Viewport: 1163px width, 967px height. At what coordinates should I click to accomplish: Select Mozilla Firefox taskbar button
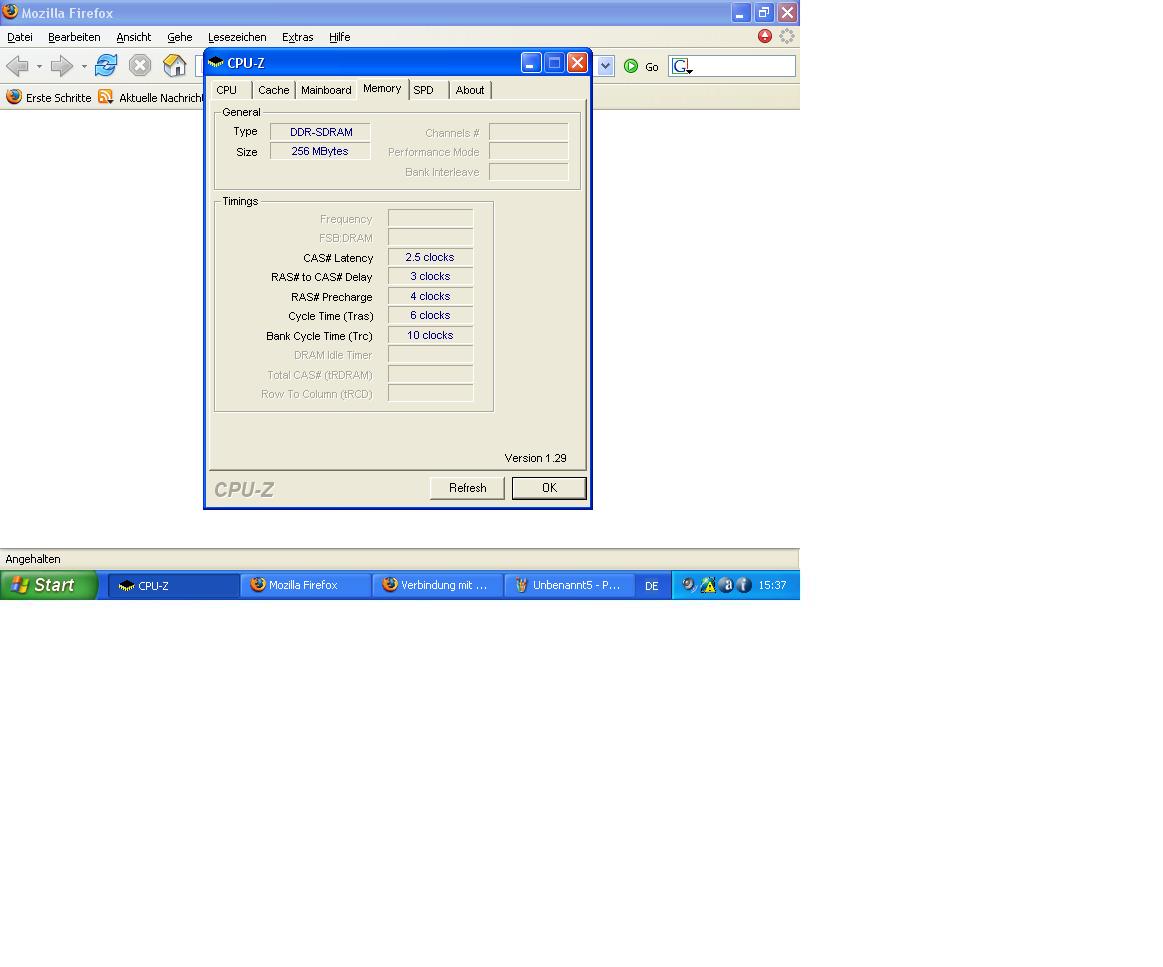pyautogui.click(x=306, y=585)
